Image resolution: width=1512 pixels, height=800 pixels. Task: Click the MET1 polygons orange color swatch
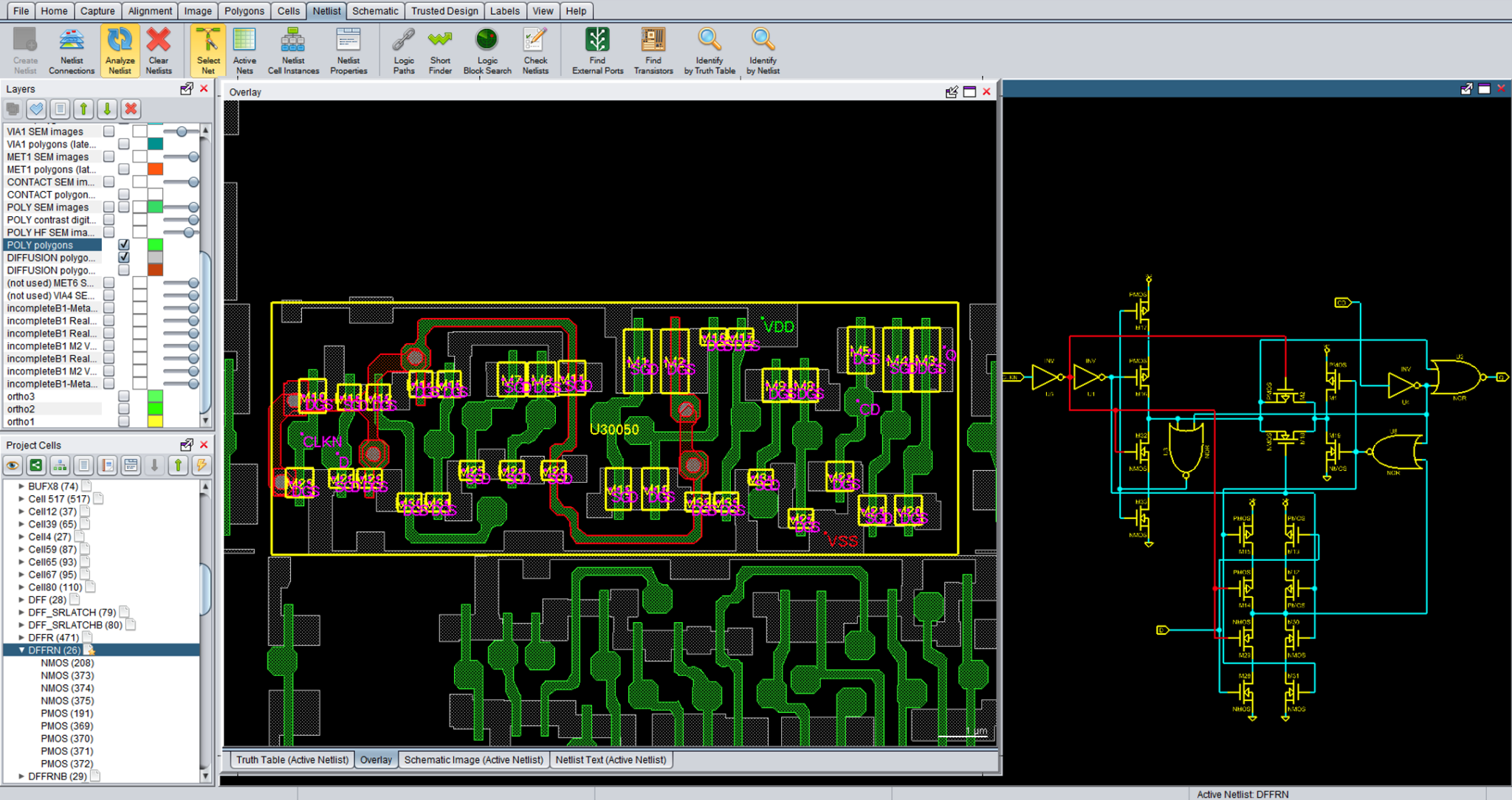pos(155,170)
